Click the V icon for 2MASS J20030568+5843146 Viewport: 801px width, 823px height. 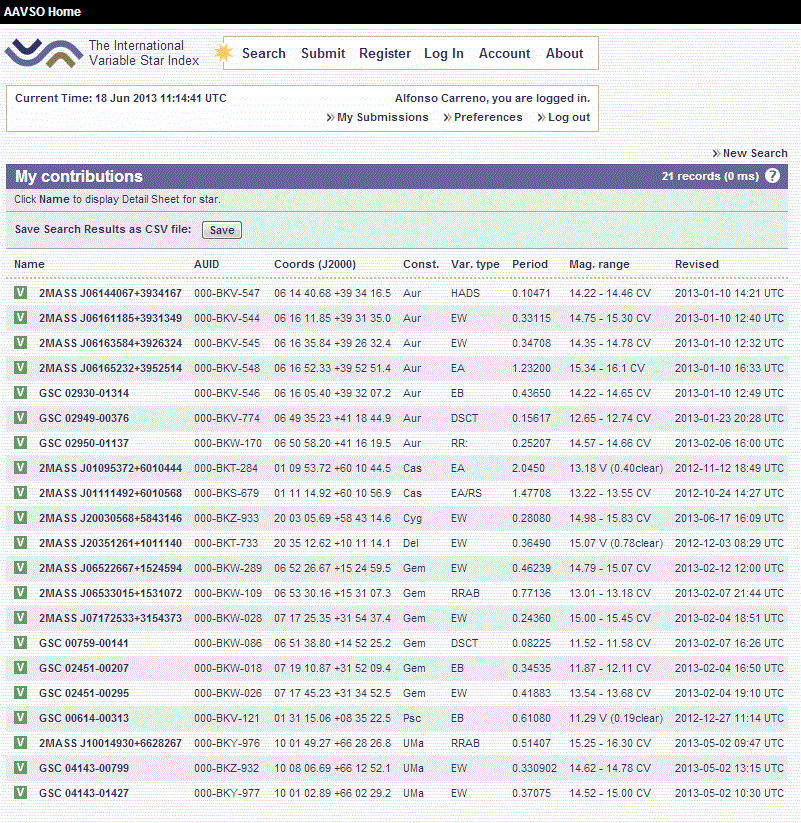click(x=21, y=518)
